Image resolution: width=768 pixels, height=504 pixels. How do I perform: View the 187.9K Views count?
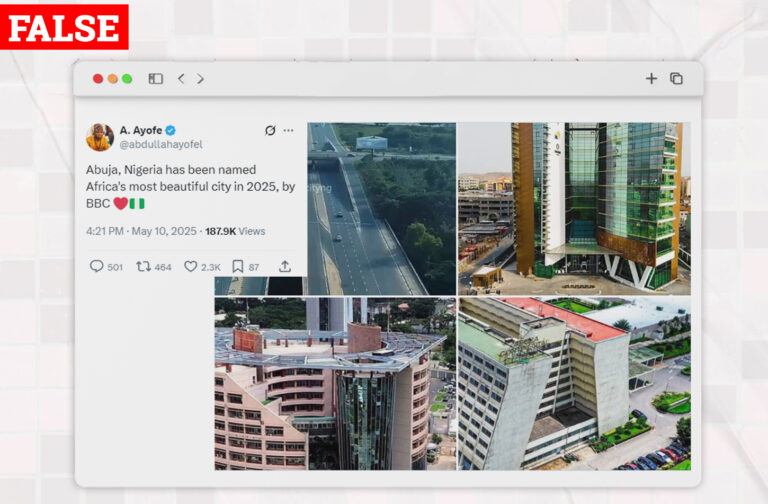click(235, 231)
